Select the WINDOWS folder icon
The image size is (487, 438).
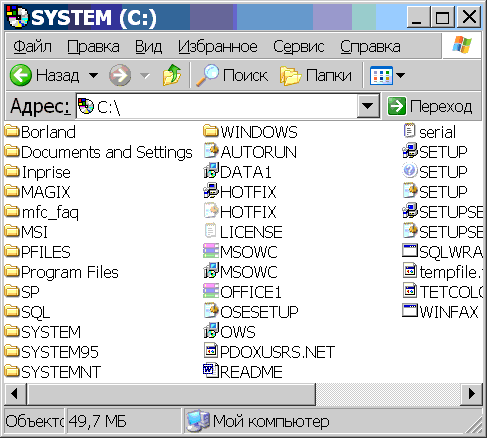click(211, 131)
